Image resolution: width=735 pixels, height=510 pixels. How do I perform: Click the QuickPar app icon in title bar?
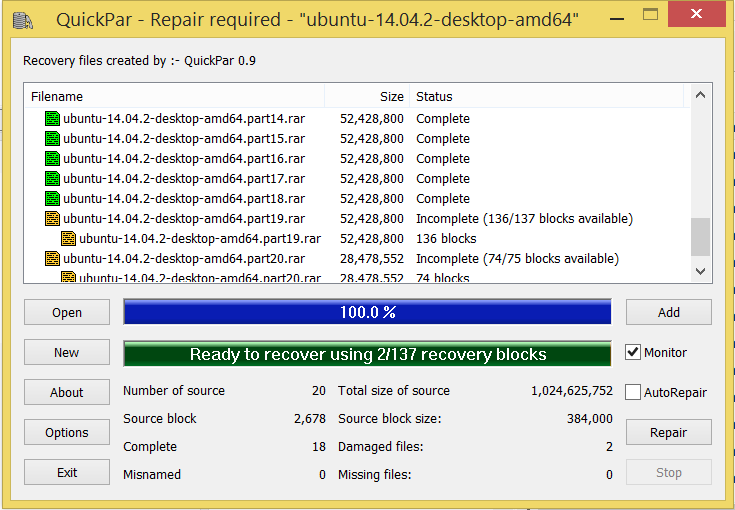pyautogui.click(x=22, y=21)
